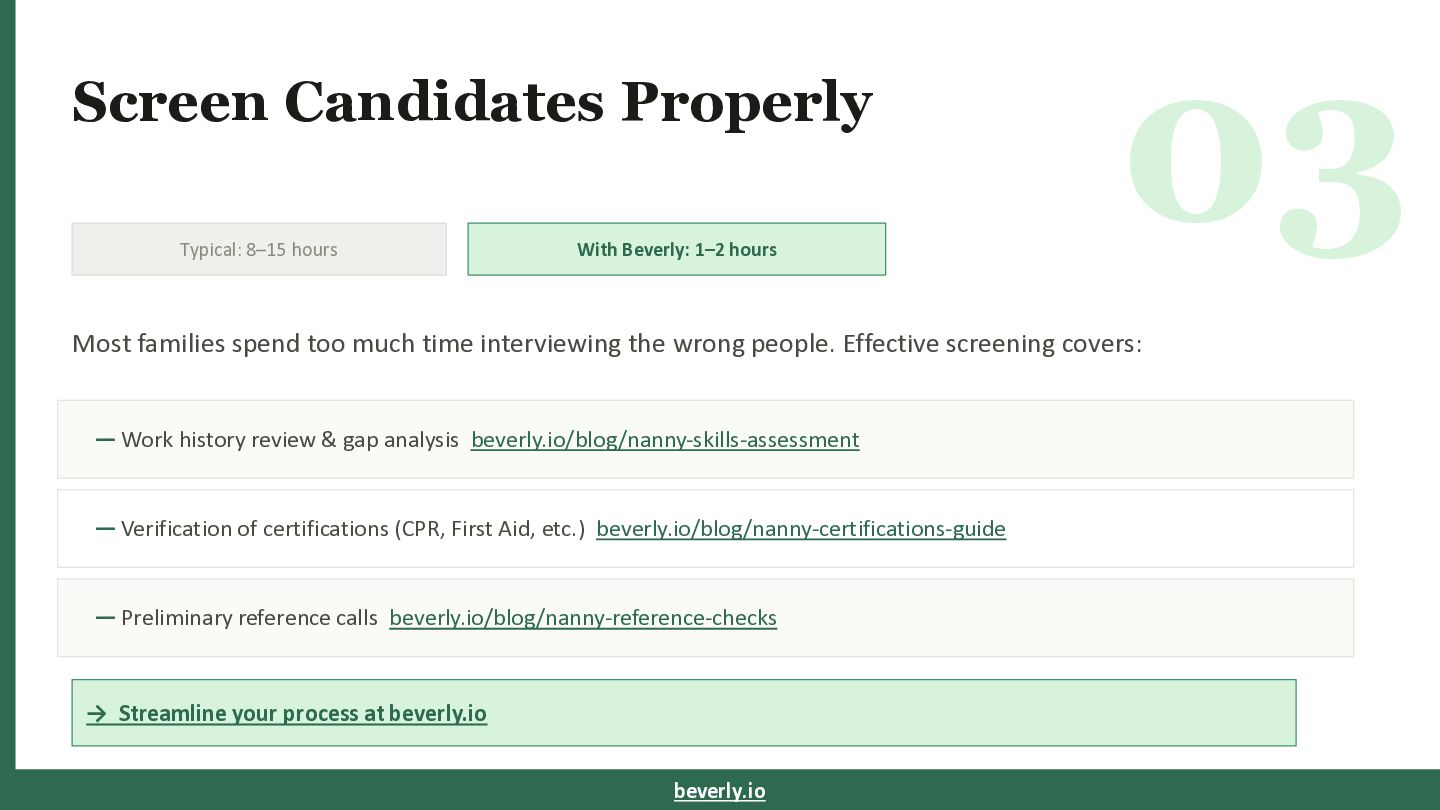Click the dark green vertical bar on the left edge
This screenshot has width=1440, height=810.
point(7,400)
